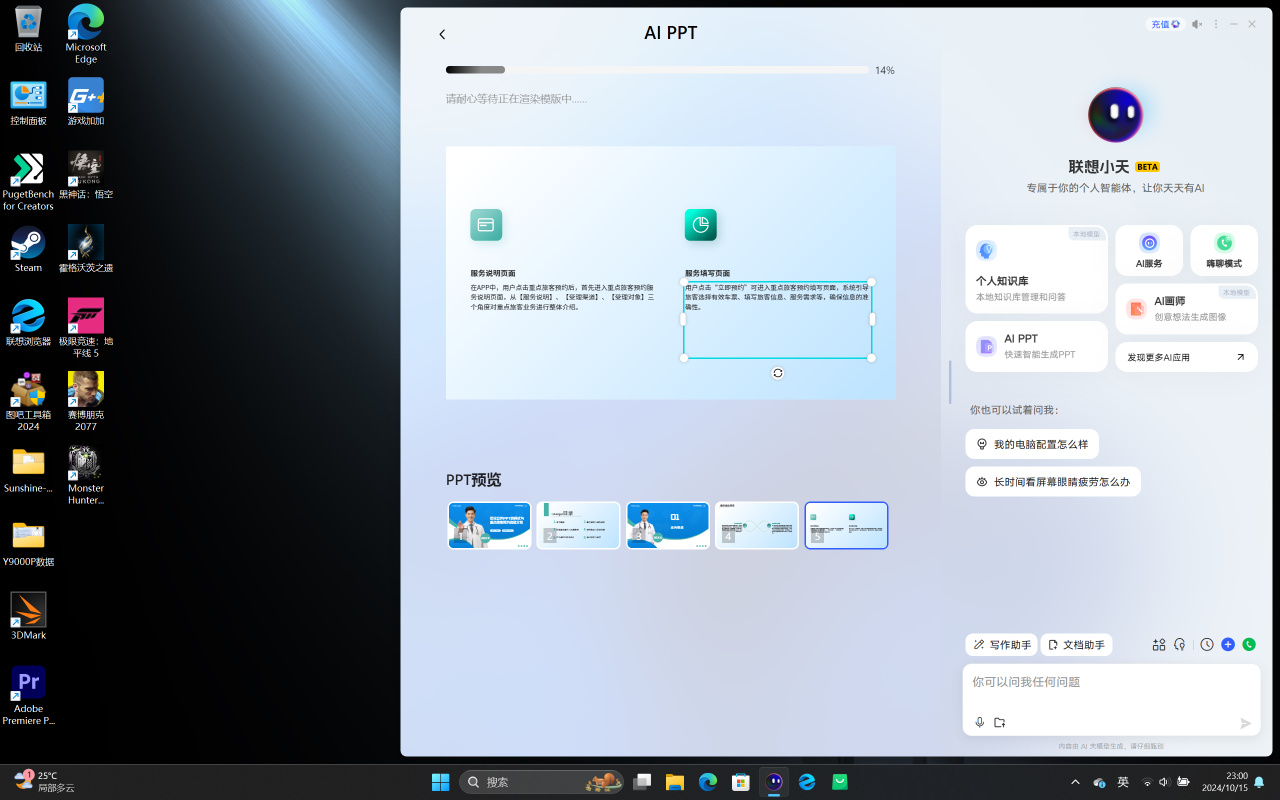The image size is (1280, 800).
Task: Open the three-dot more options menu
Action: [x=1216, y=24]
